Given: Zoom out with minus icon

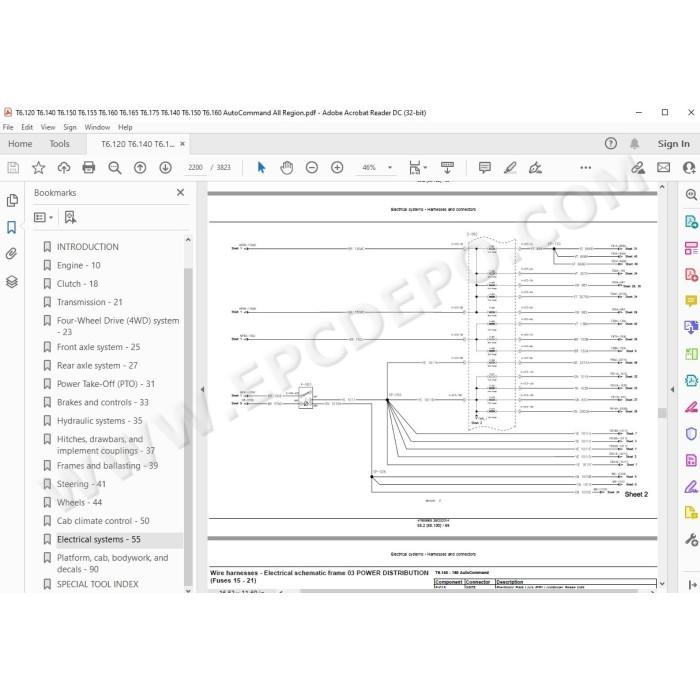Looking at the screenshot, I should [x=312, y=168].
